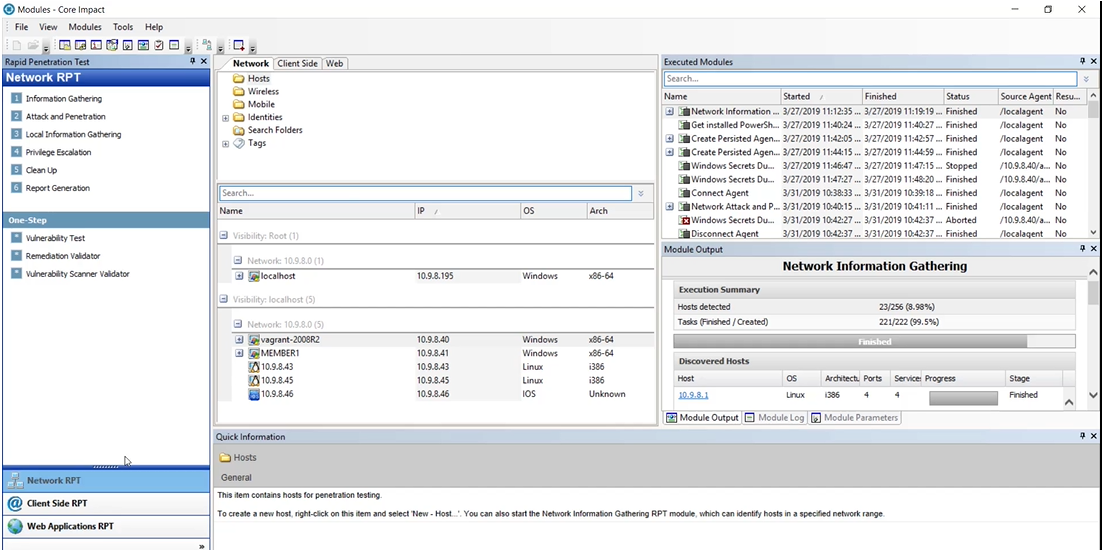
Task: Collapse the Network 10.9.8.0 (5) group
Action: [x=238, y=324]
